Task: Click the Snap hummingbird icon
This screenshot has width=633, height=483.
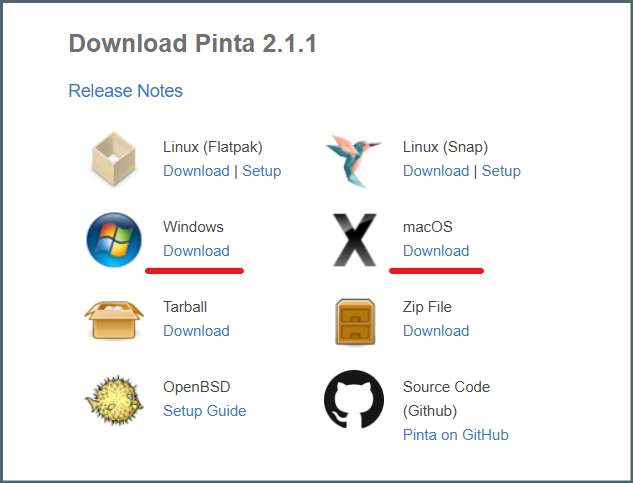Action: (354, 161)
